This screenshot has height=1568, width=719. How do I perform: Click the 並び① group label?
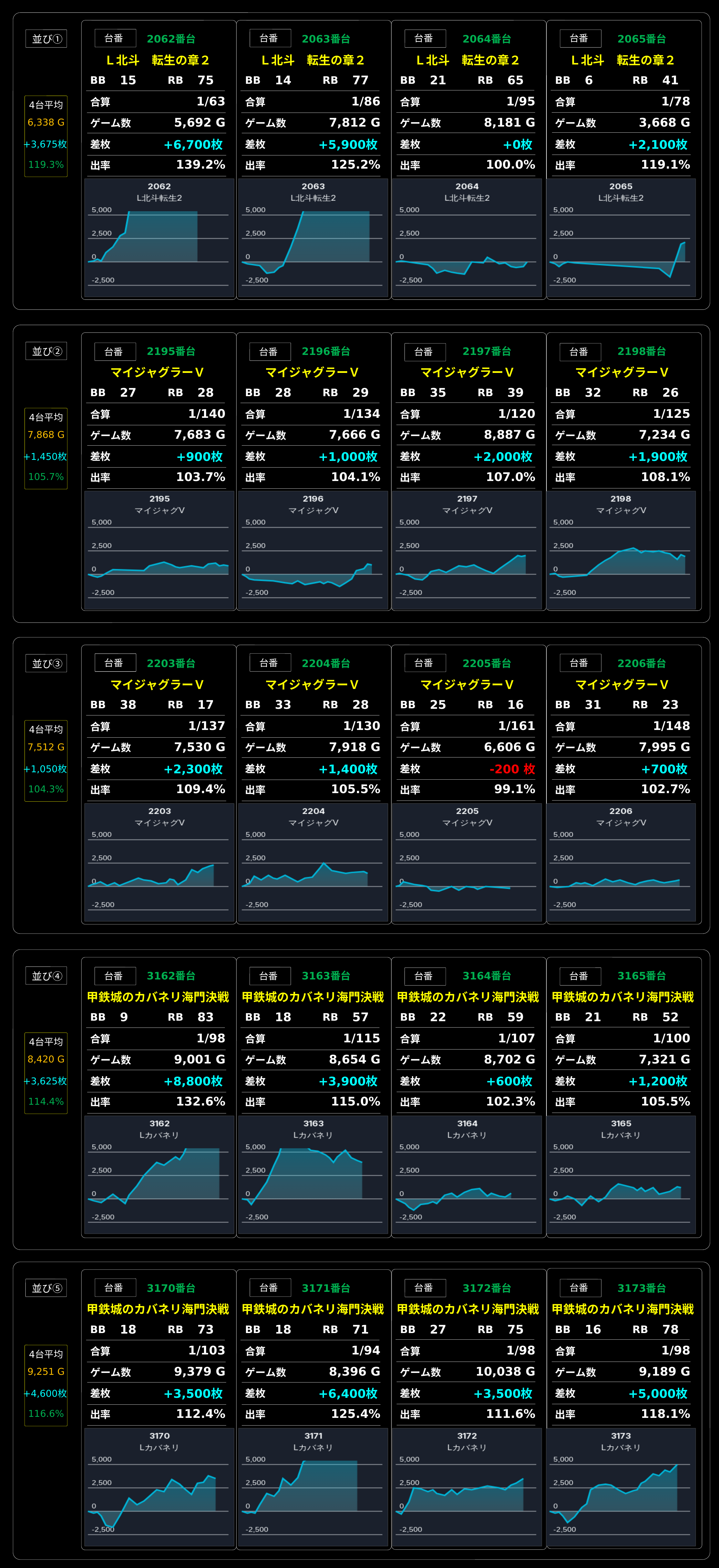46,39
